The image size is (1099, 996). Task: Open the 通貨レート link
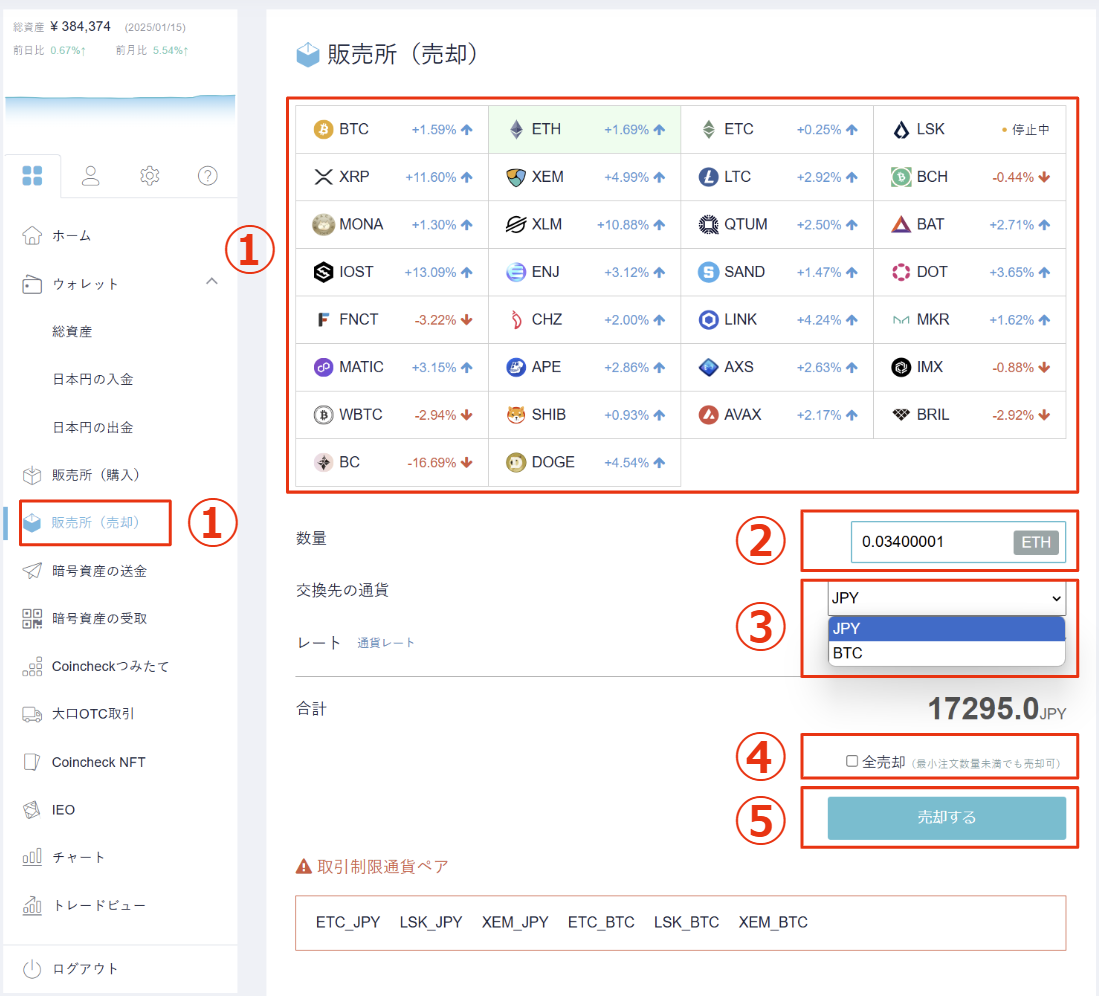(x=385, y=643)
